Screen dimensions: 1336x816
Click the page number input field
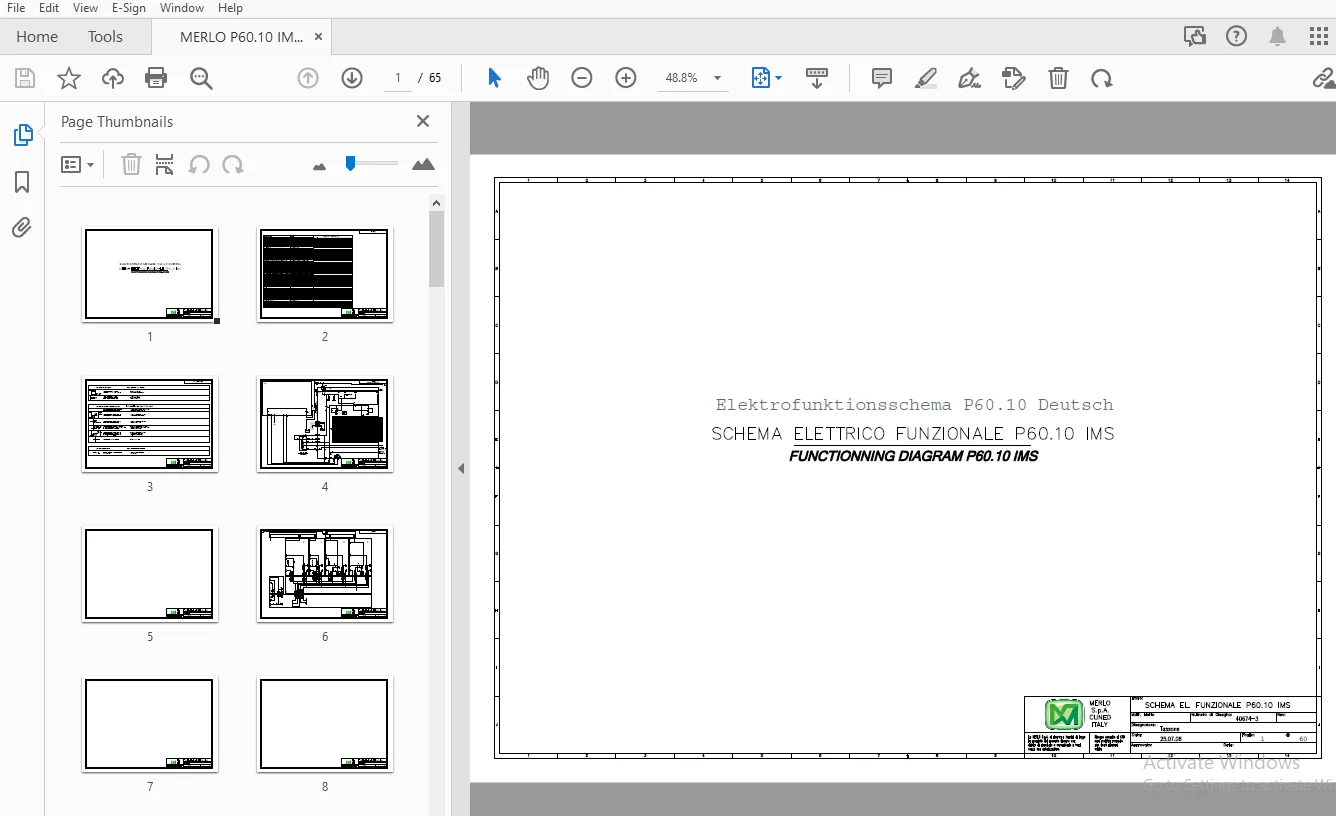pyautogui.click(x=397, y=78)
